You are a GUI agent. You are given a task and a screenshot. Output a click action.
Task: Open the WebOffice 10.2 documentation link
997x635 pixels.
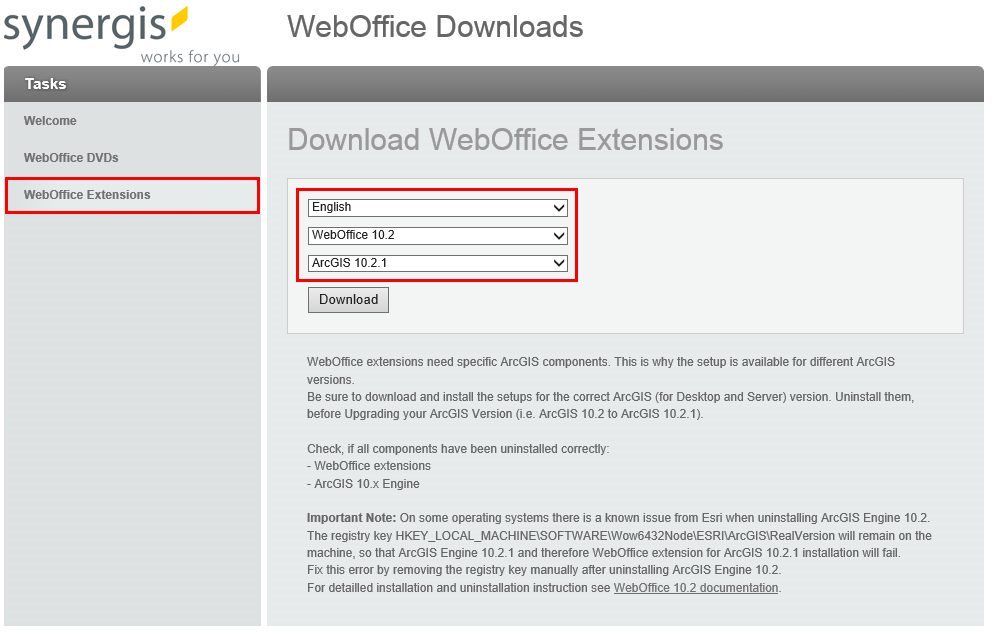(695, 588)
